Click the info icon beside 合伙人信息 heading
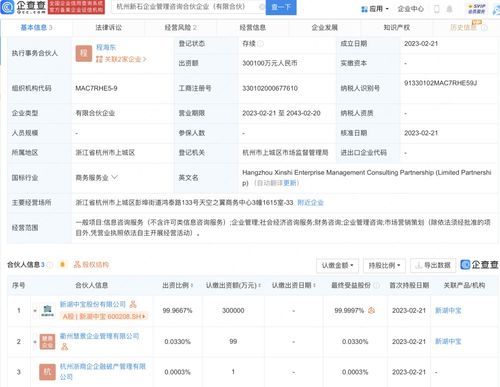The image size is (500, 387). coord(50,265)
